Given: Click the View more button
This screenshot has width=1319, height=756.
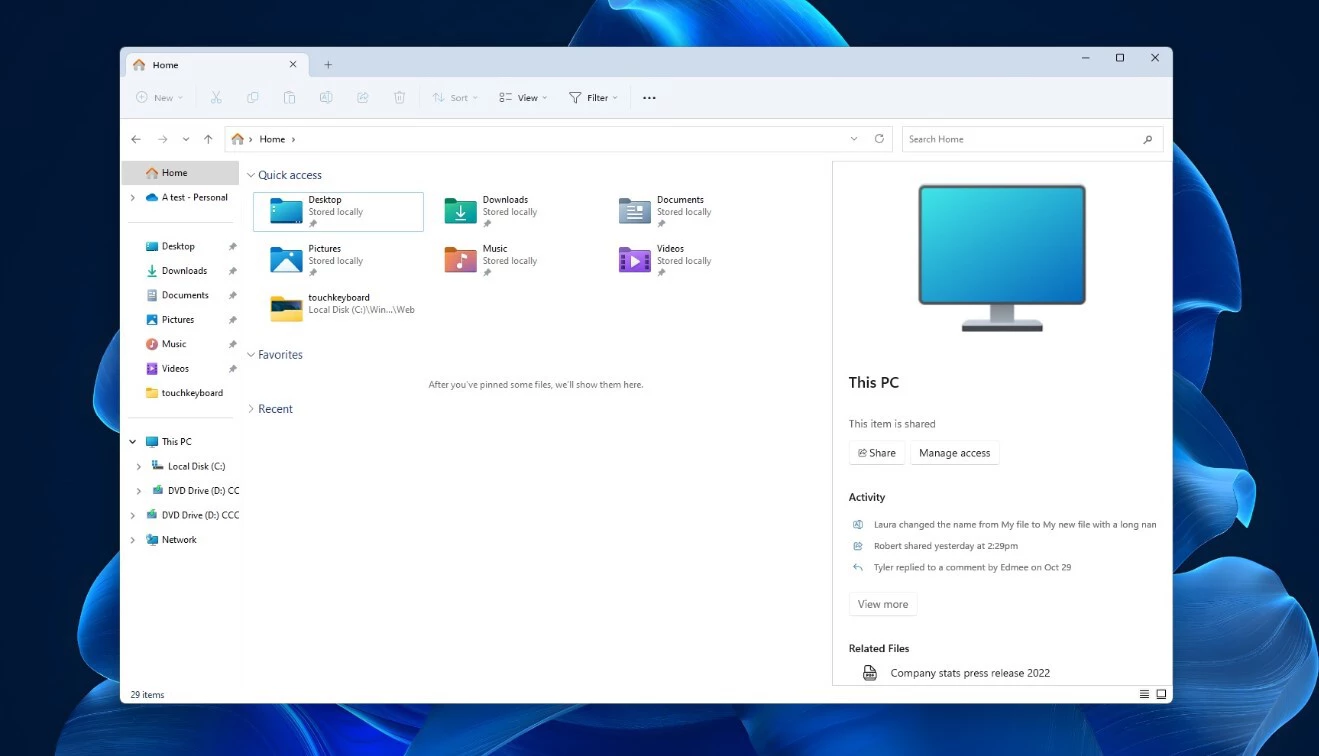Looking at the screenshot, I should pos(882,604).
